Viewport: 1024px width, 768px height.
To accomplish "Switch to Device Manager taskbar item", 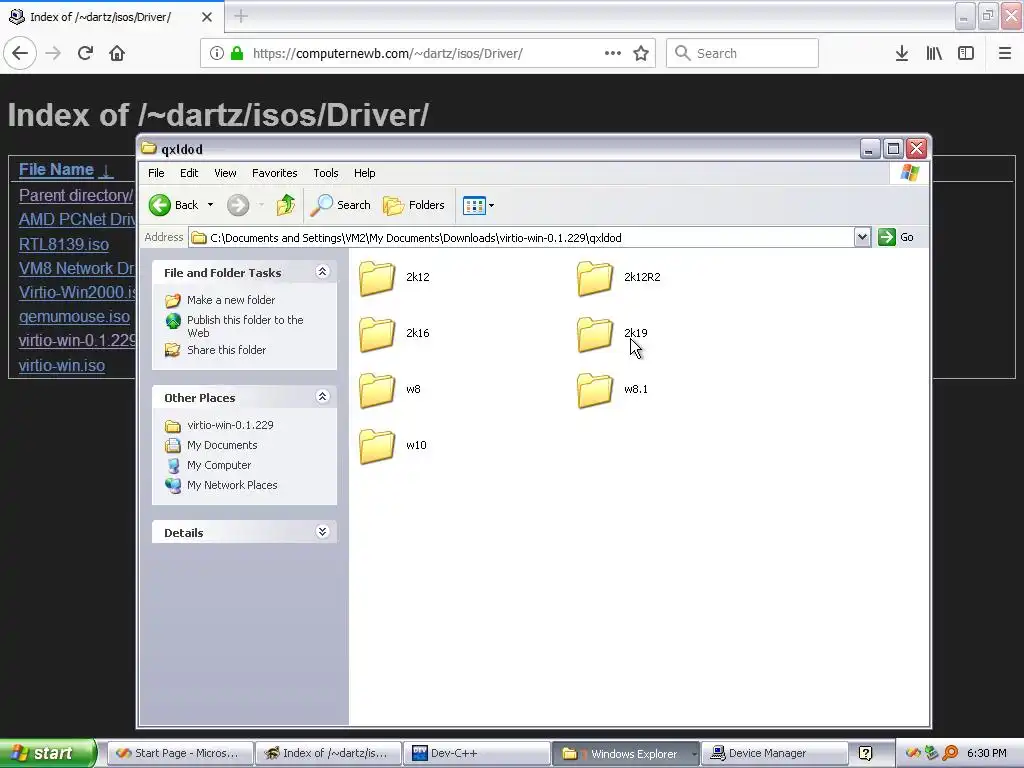I will 775,754.
